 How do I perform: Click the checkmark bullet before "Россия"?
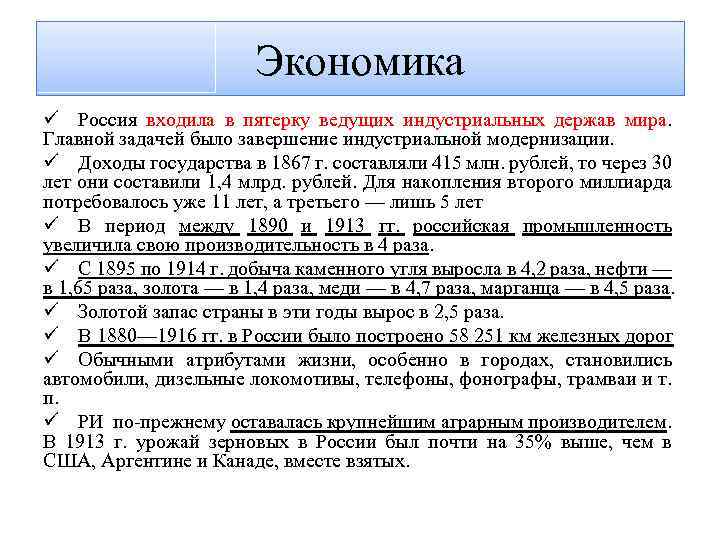click(x=51, y=118)
